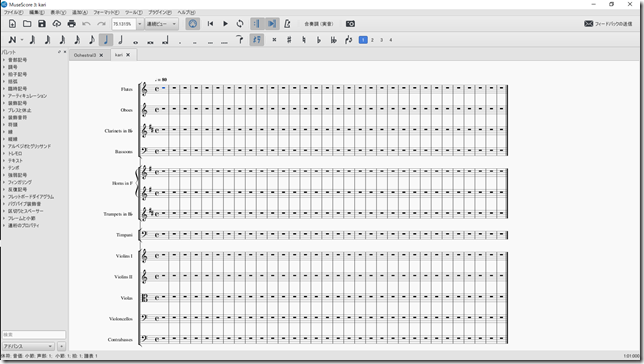Screen dimensions: 644x364
Task: Open the フォーマット menu
Action: 106,12
